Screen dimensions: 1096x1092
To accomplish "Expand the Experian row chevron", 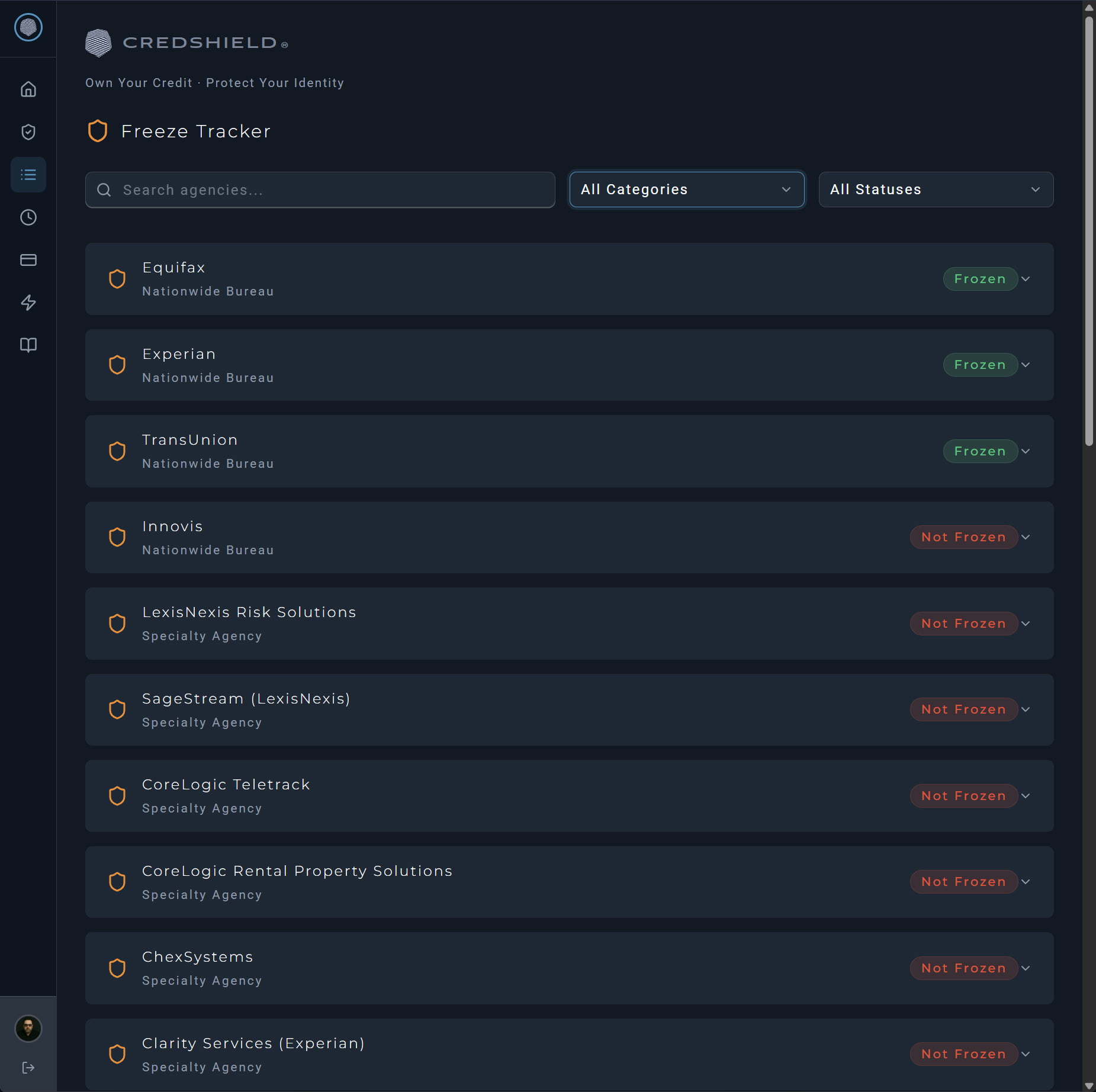I will click(x=1026, y=365).
